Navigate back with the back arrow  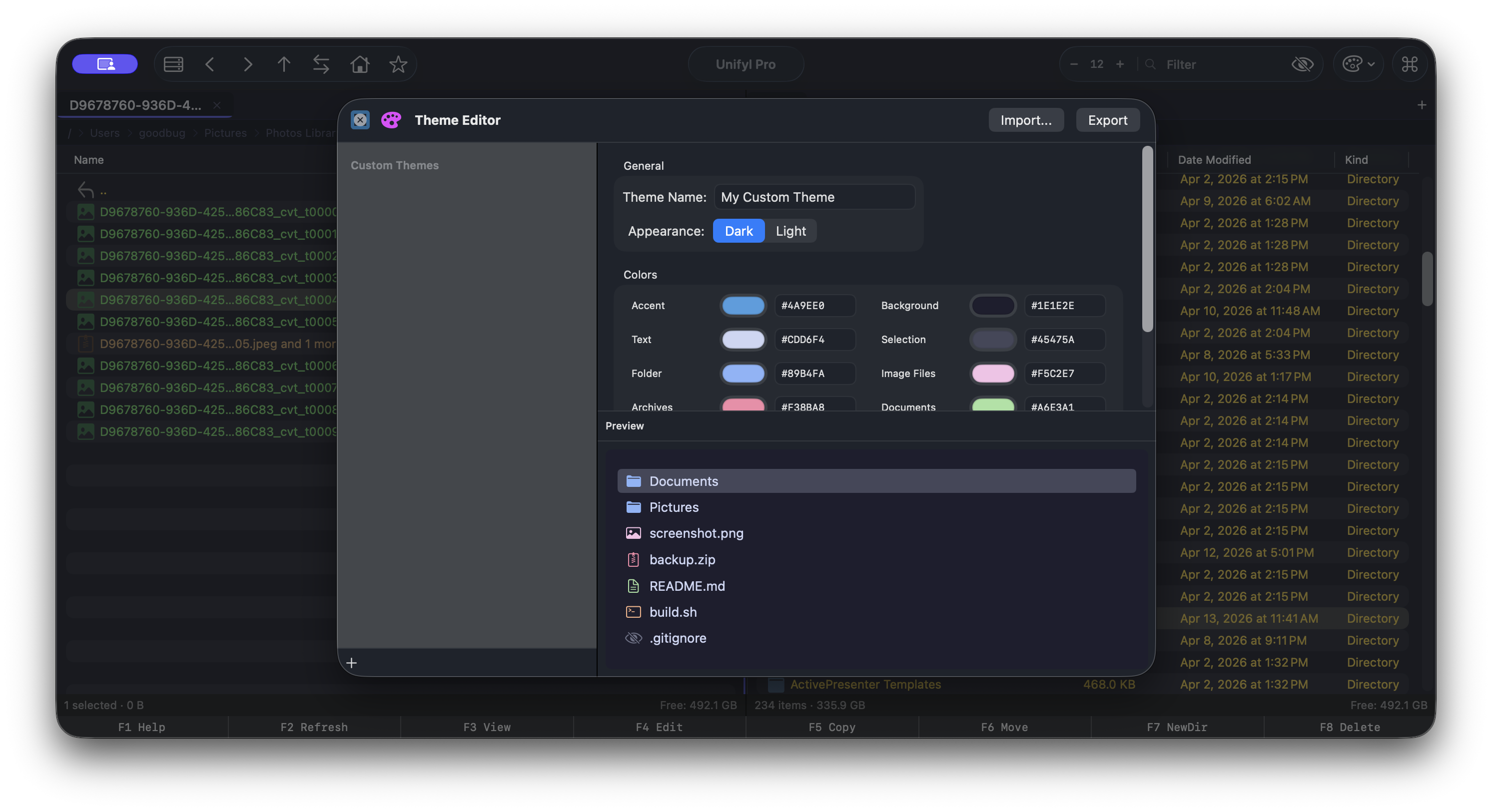coord(210,64)
